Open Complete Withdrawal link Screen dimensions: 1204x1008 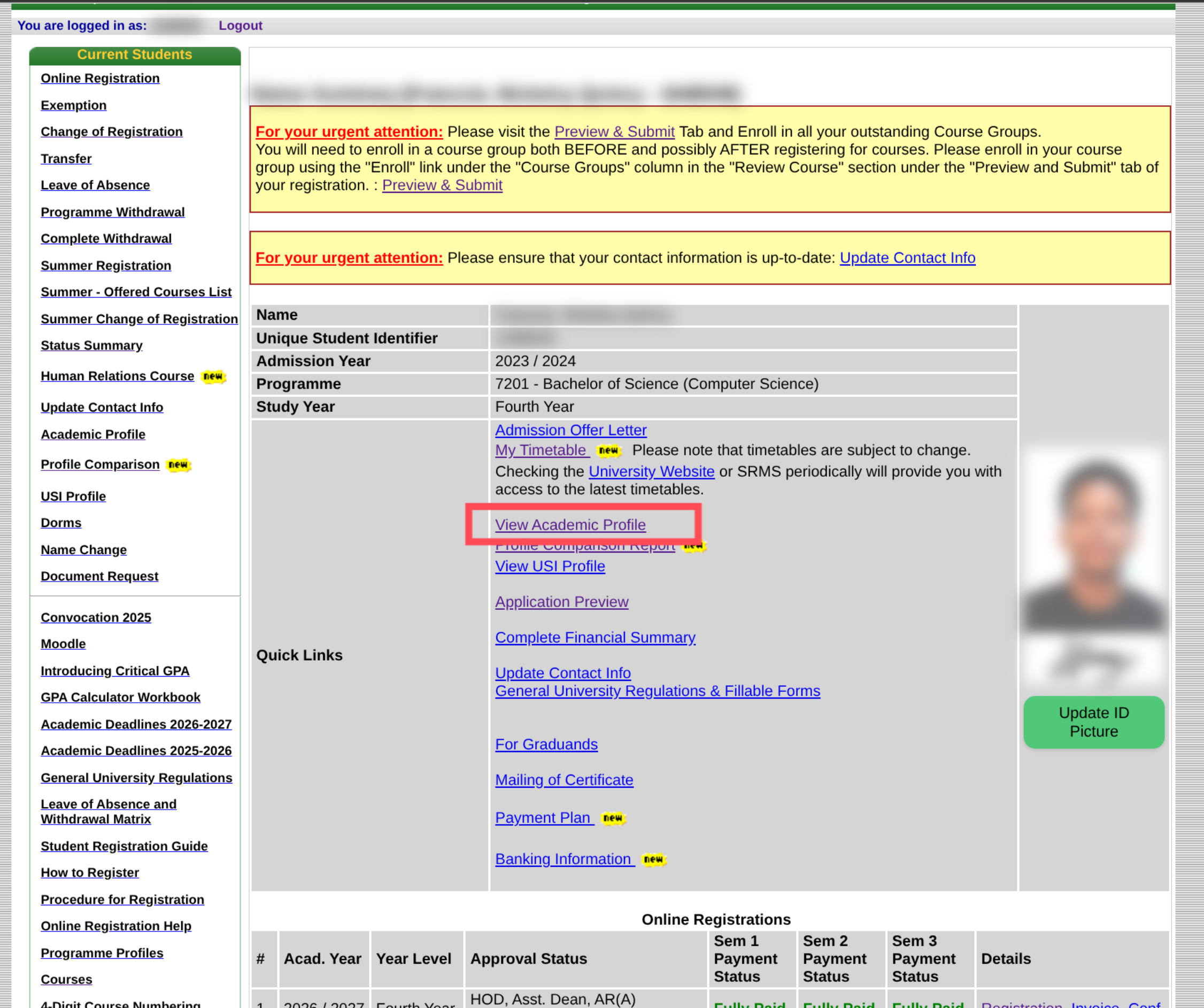(106, 238)
